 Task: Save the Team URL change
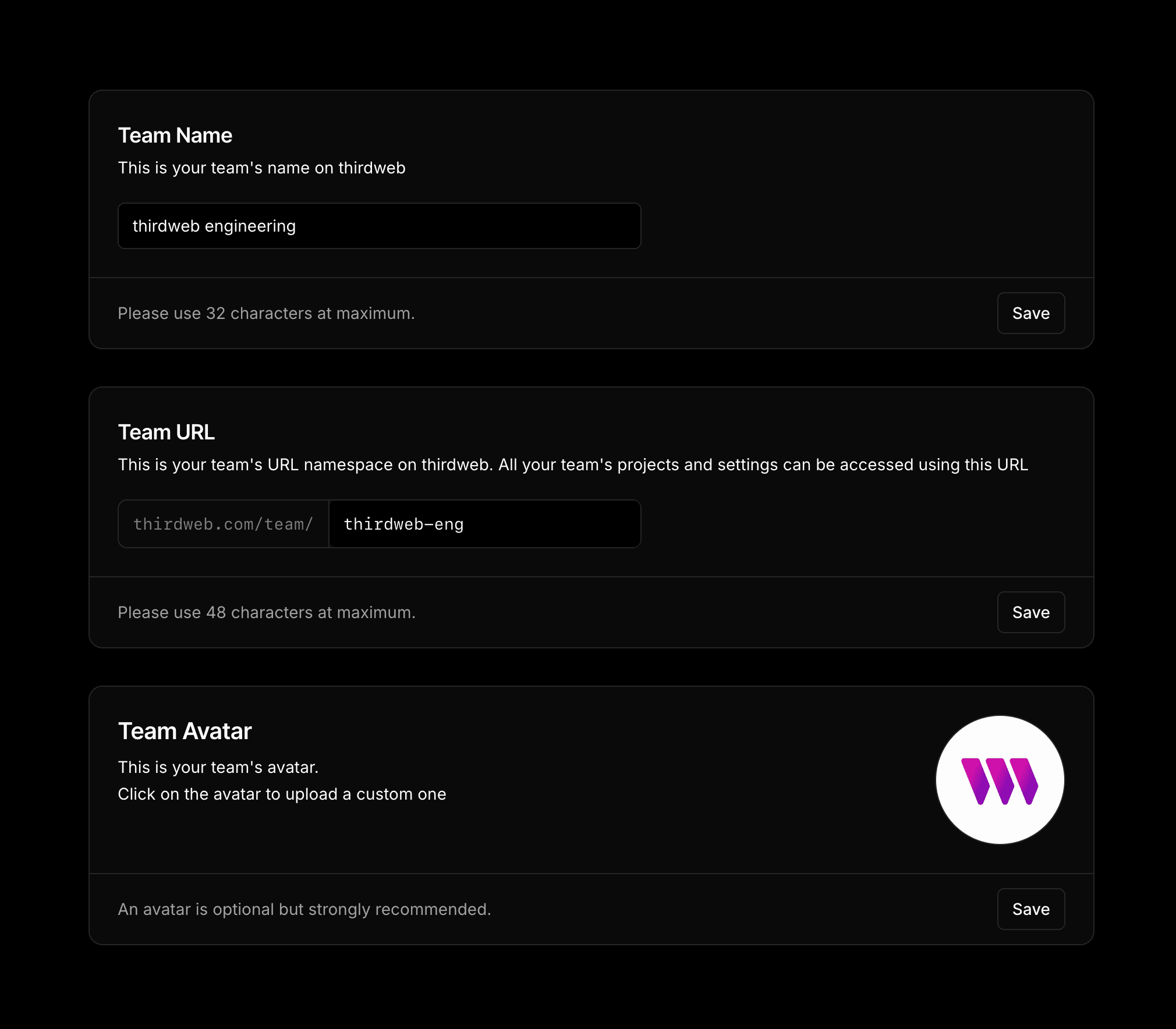(1030, 612)
